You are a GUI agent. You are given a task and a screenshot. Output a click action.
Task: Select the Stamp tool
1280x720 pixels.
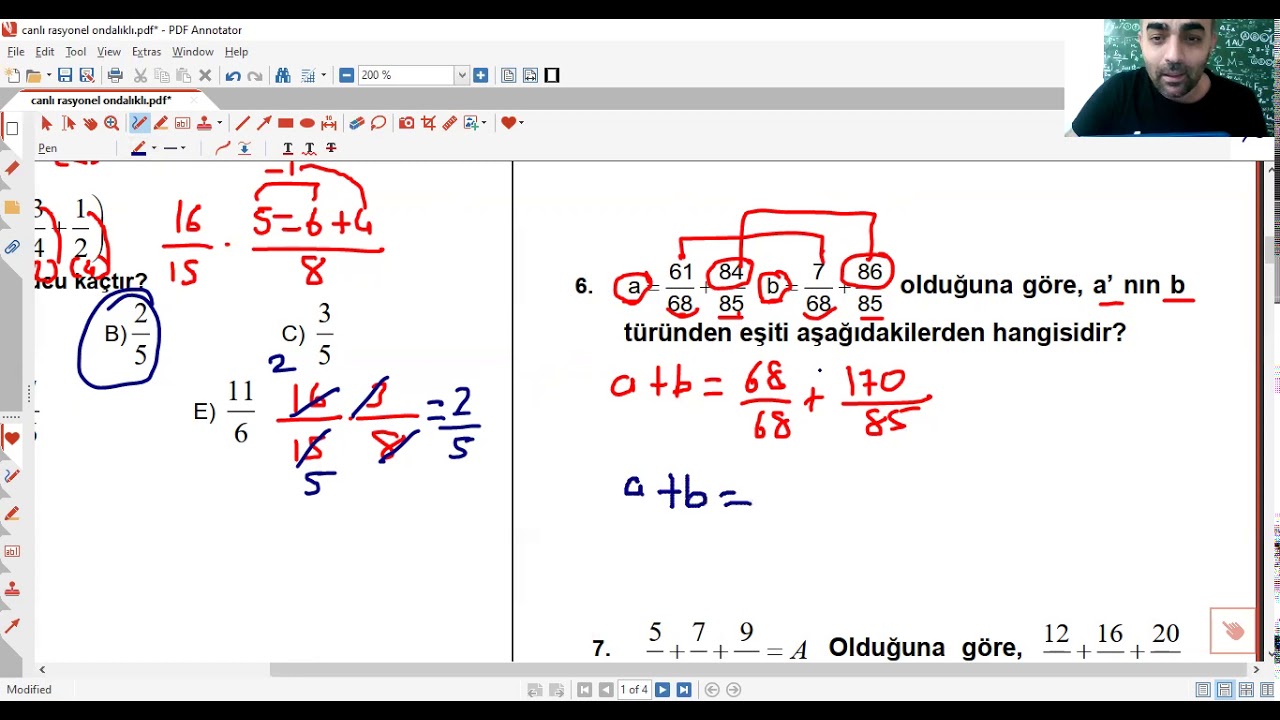click(204, 123)
